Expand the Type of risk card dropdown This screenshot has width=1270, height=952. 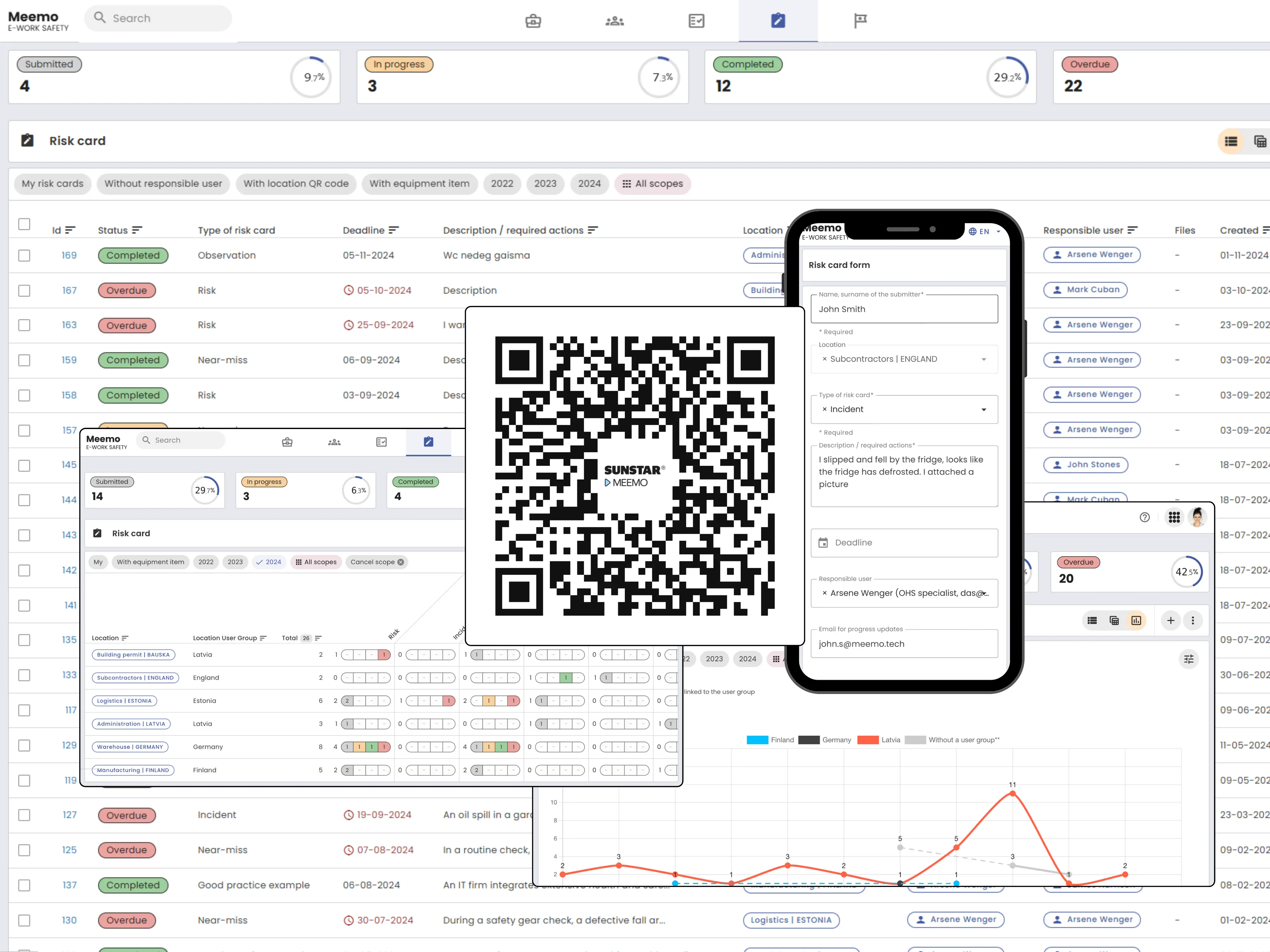click(x=984, y=410)
